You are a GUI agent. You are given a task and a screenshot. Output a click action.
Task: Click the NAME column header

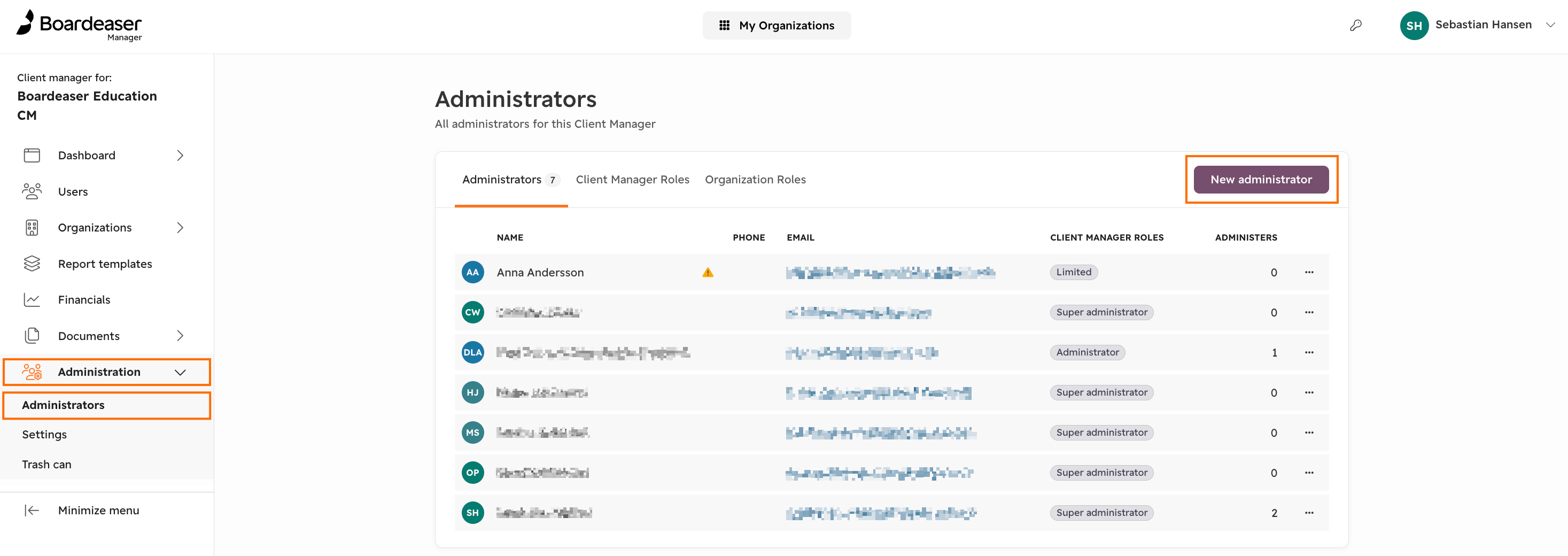click(509, 237)
